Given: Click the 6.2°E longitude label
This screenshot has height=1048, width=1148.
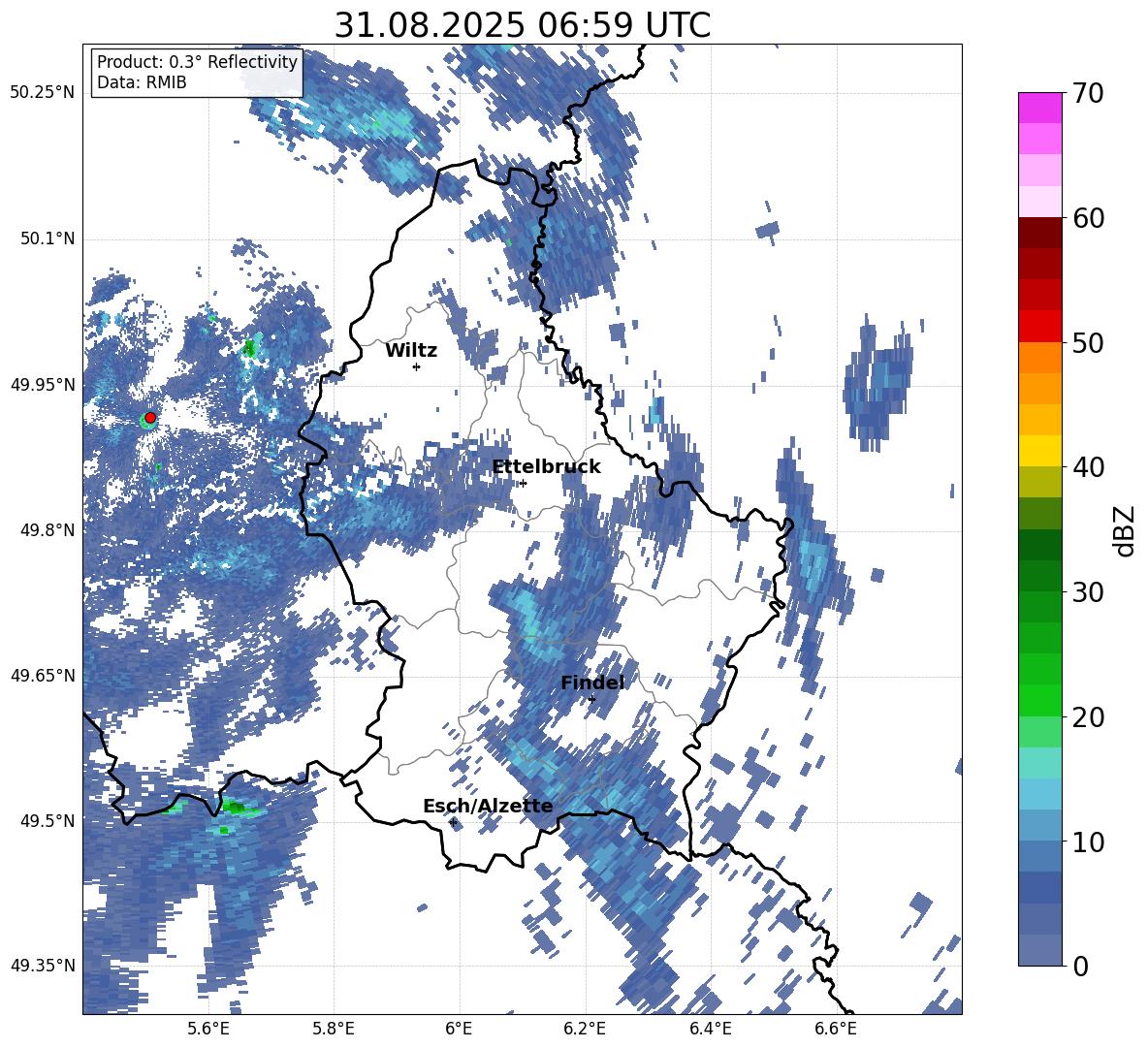Looking at the screenshot, I should click(585, 1029).
